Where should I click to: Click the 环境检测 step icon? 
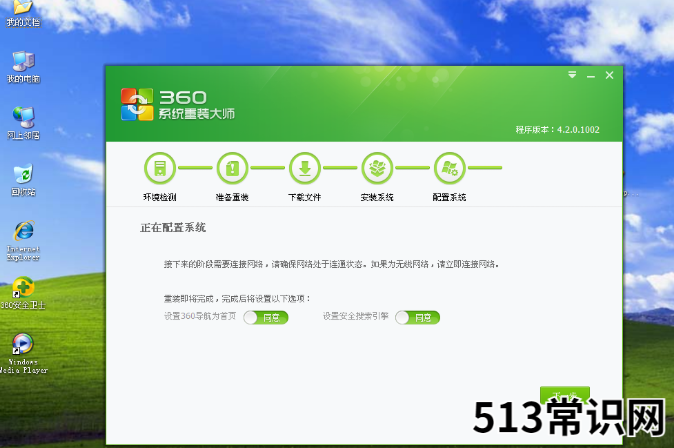click(x=159, y=168)
